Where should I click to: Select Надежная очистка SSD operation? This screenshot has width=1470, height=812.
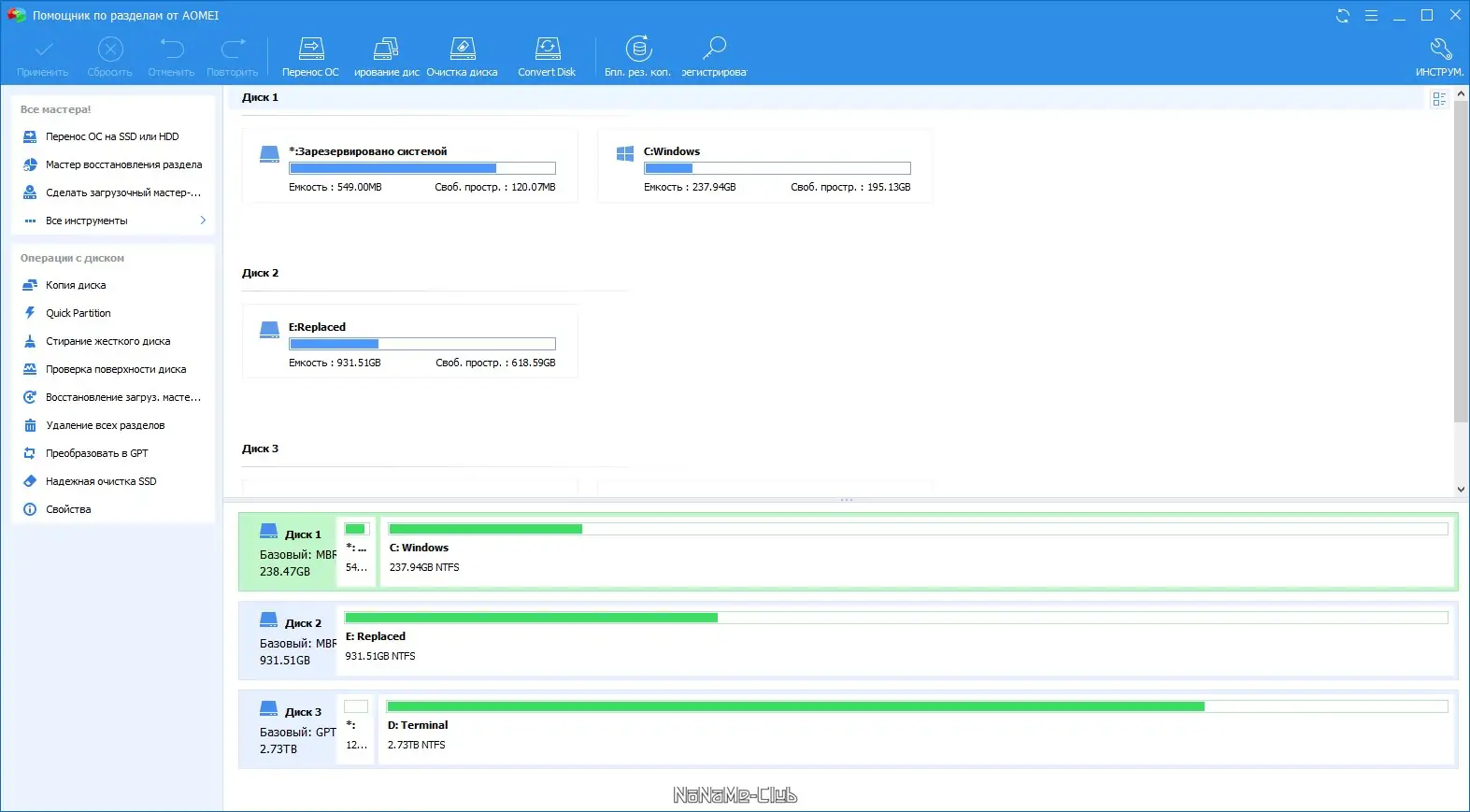(114, 481)
